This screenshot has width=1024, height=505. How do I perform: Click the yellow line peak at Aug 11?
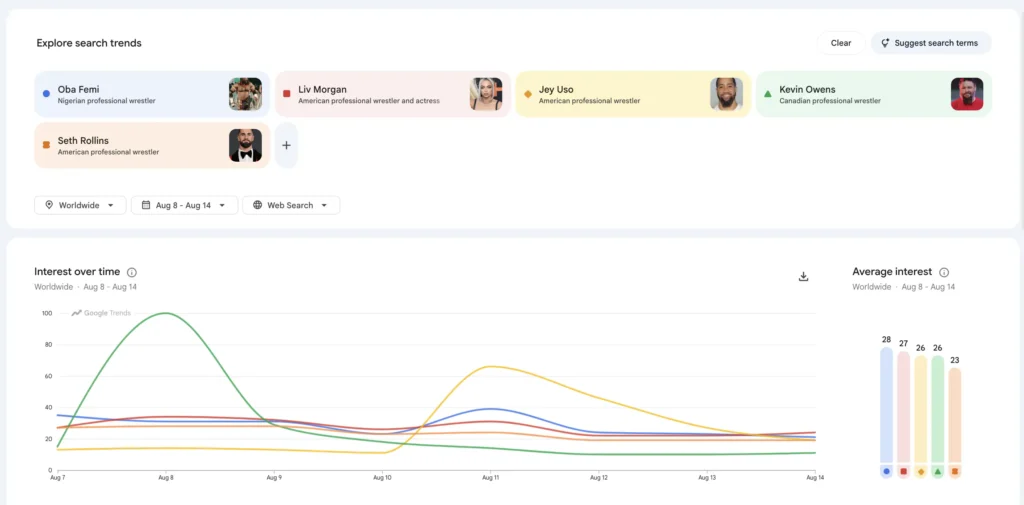click(490, 367)
